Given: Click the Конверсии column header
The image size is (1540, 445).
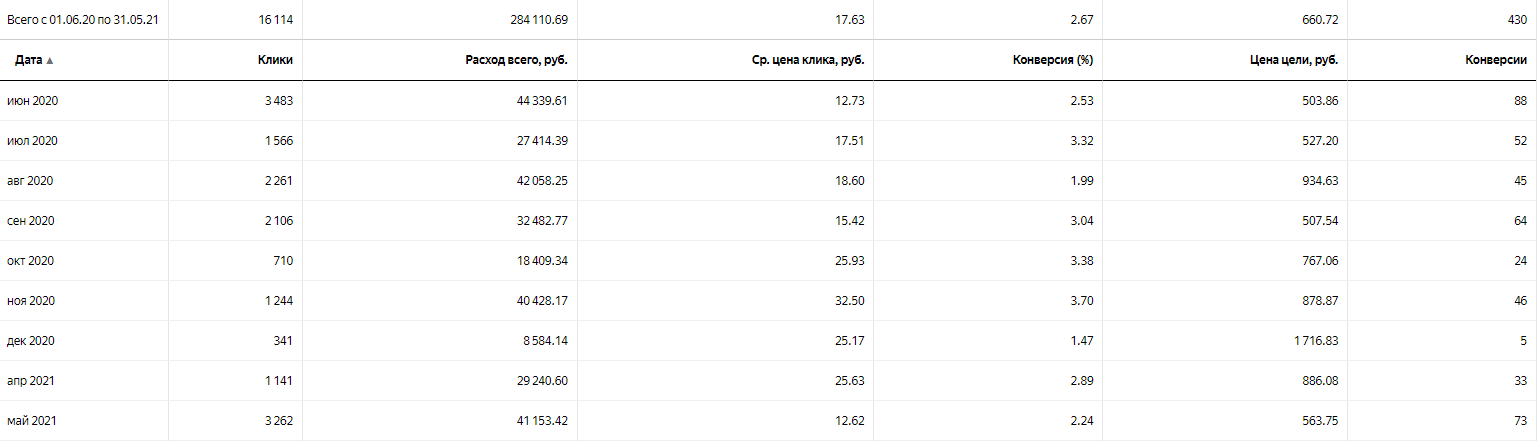Looking at the screenshot, I should 1496,60.
